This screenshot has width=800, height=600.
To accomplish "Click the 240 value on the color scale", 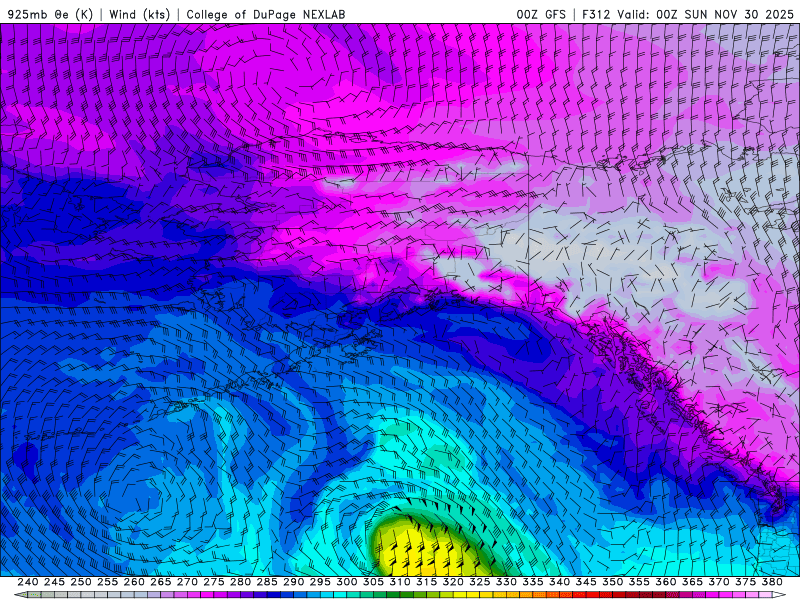I will 28,582.
